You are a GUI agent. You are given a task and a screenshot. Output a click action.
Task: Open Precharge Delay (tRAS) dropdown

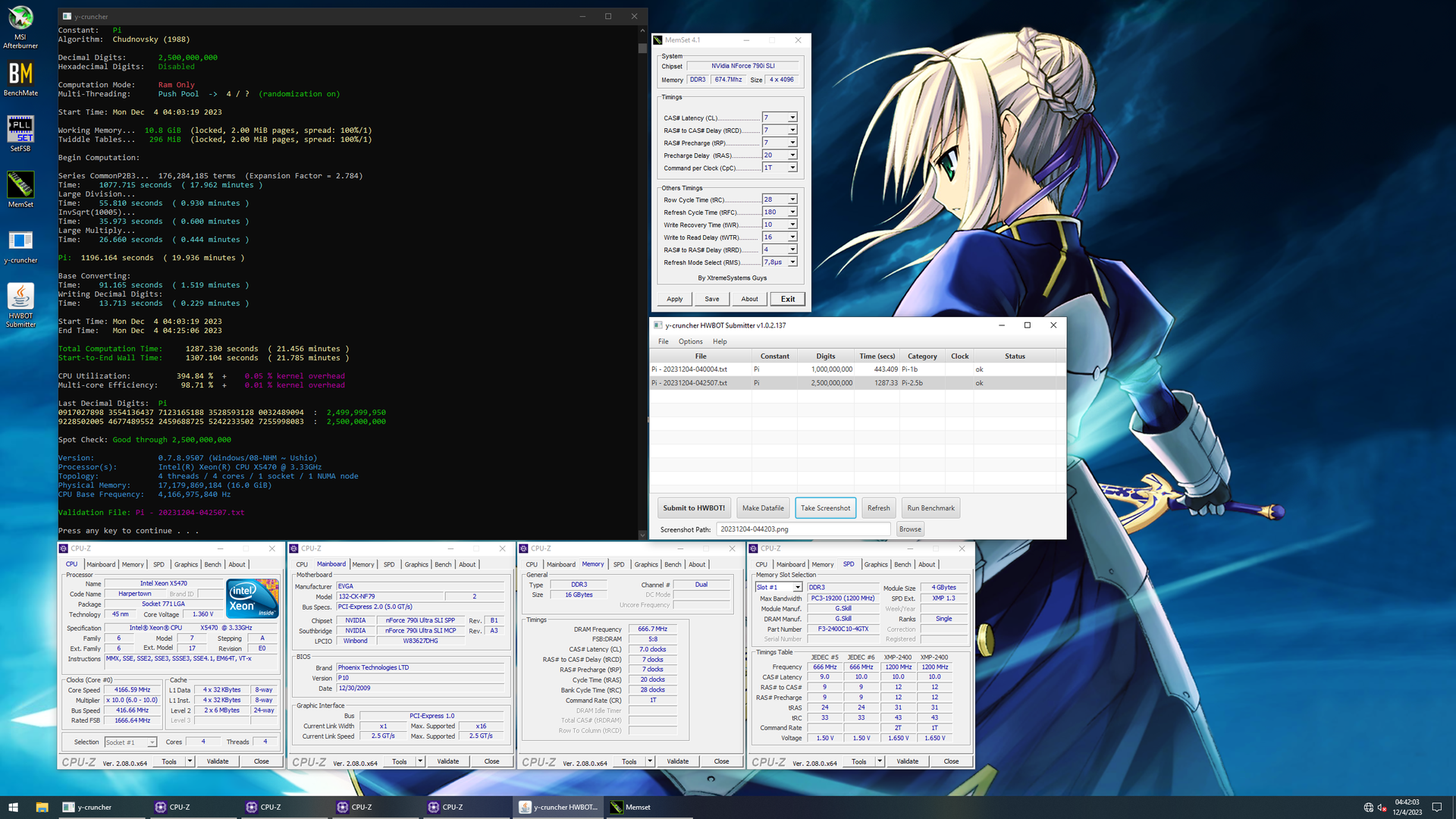pos(792,155)
